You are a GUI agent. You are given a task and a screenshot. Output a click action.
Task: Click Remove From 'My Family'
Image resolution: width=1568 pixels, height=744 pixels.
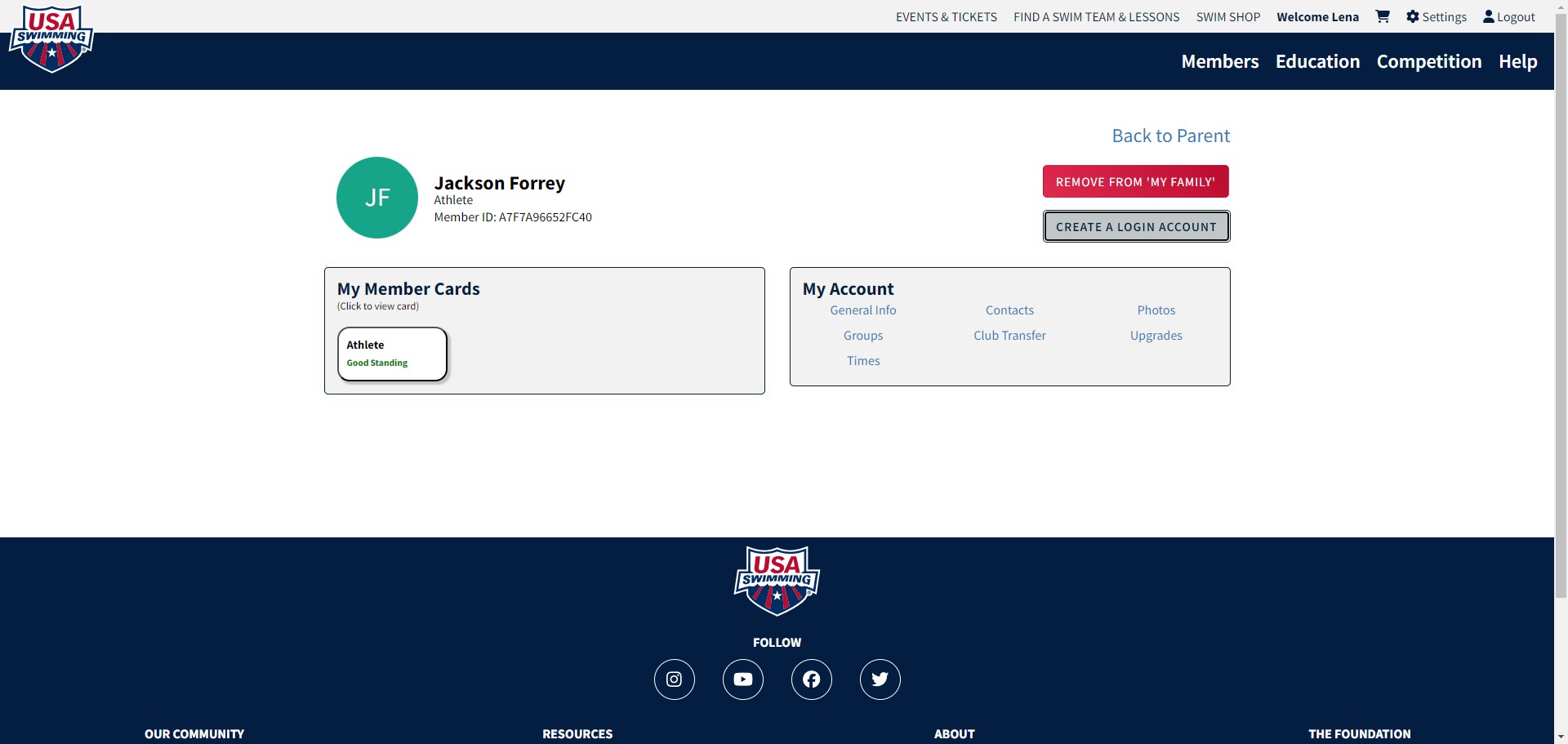1136,180
